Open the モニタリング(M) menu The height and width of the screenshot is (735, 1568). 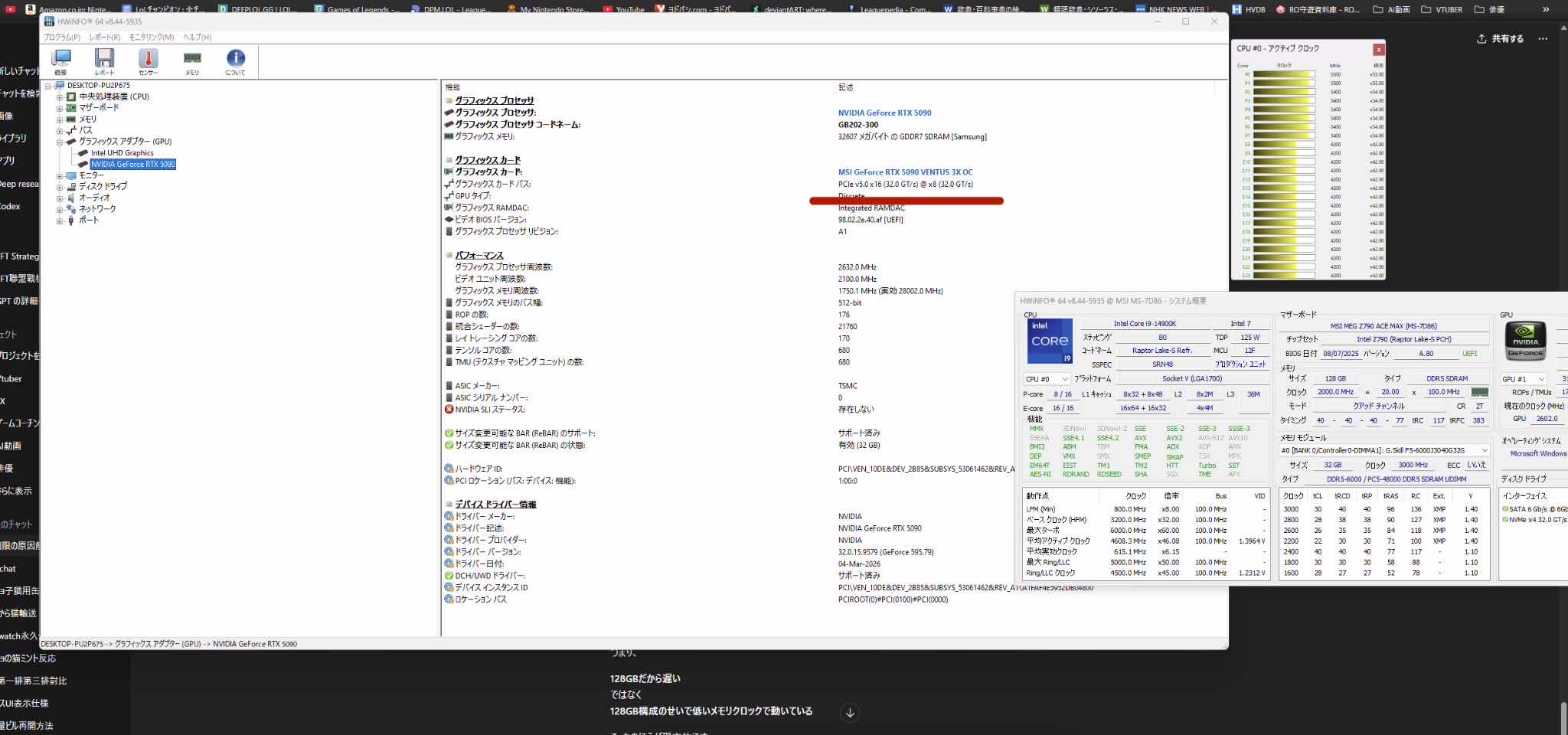[x=151, y=37]
